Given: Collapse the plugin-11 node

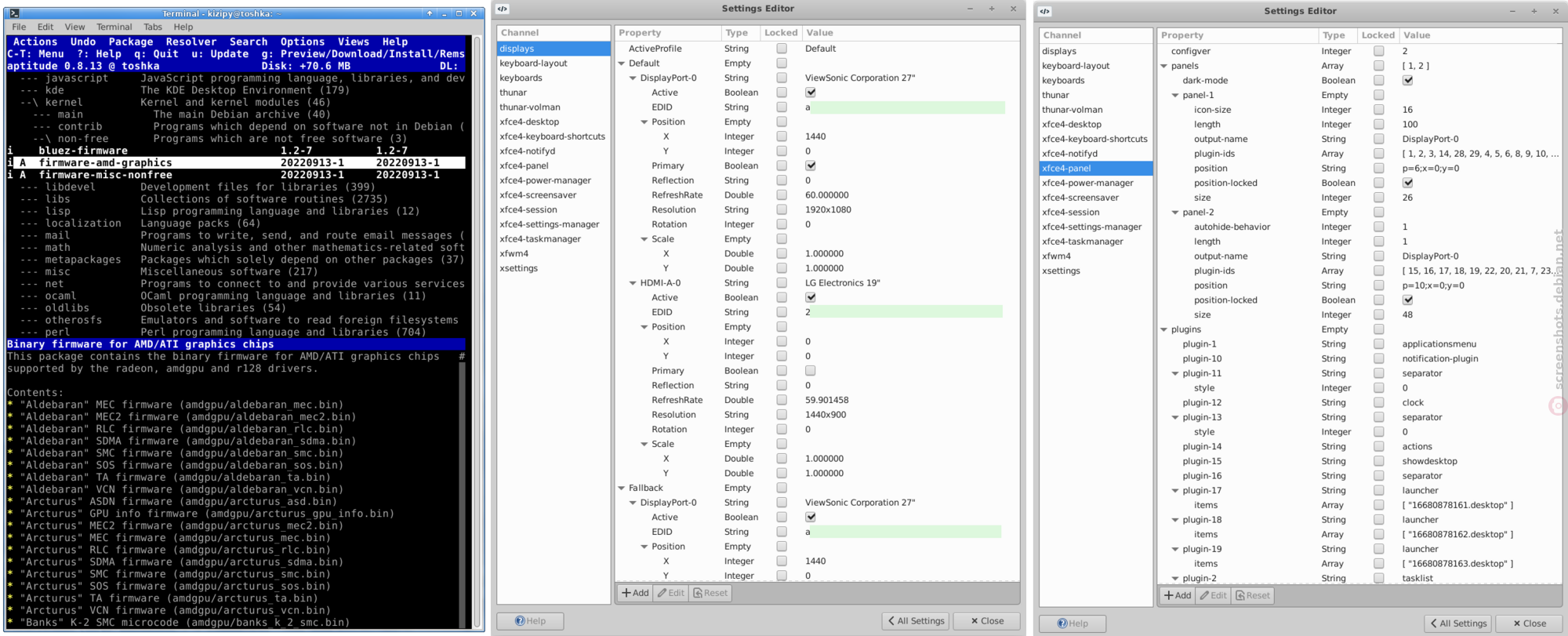Looking at the screenshot, I should 1175,374.
